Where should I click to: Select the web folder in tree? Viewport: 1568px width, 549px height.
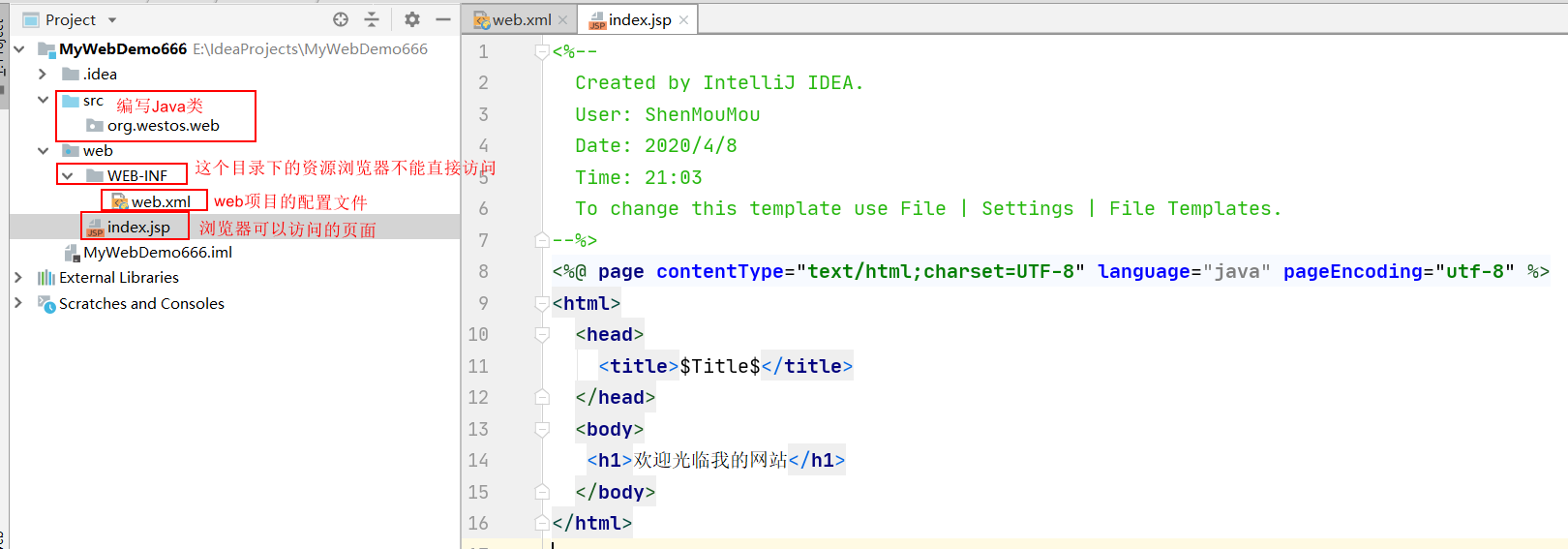pos(98,150)
